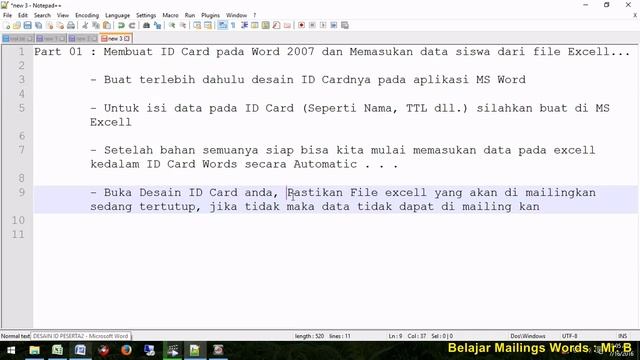Click the Open file toolbar icon
Image resolution: width=640 pixels, height=360 pixels.
click(x=17, y=25)
